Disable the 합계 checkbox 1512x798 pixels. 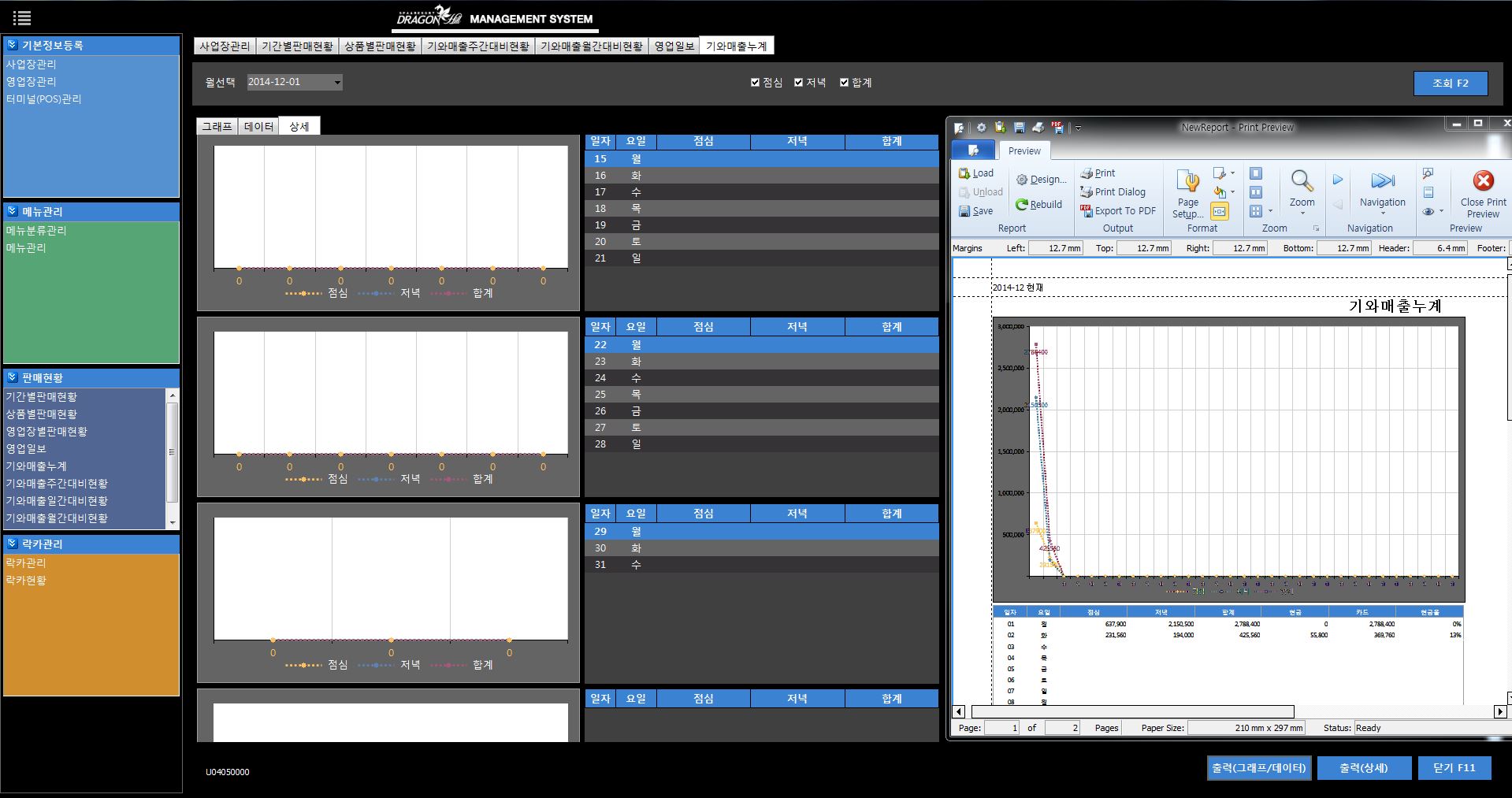tap(844, 83)
